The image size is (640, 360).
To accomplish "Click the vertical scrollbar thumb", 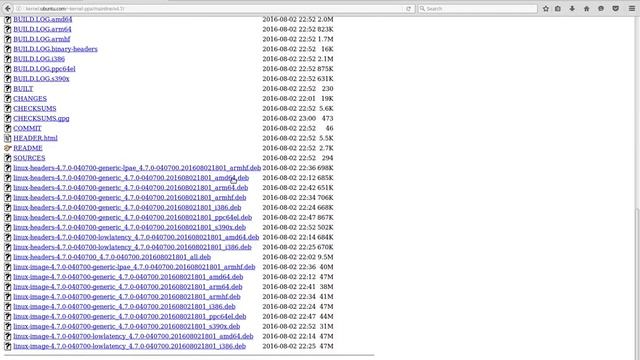I will (x=637, y=284).
